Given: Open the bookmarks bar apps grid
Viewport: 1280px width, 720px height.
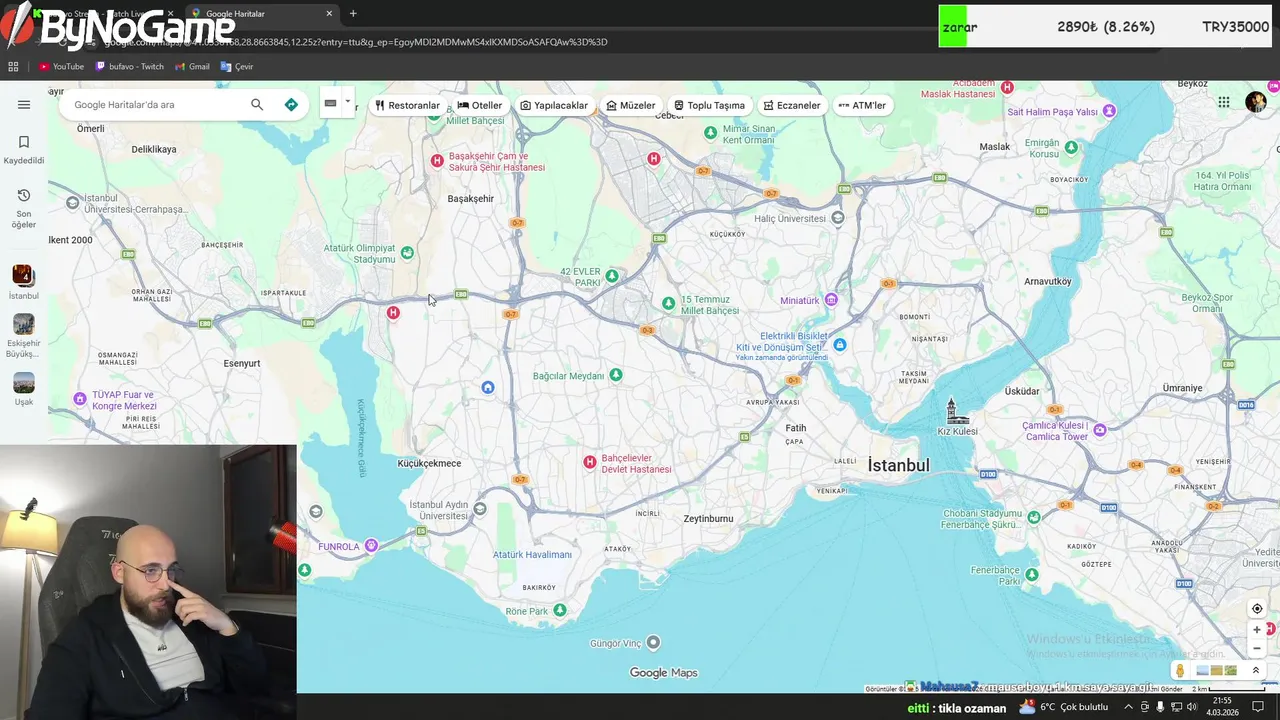Looking at the screenshot, I should [x=13, y=67].
